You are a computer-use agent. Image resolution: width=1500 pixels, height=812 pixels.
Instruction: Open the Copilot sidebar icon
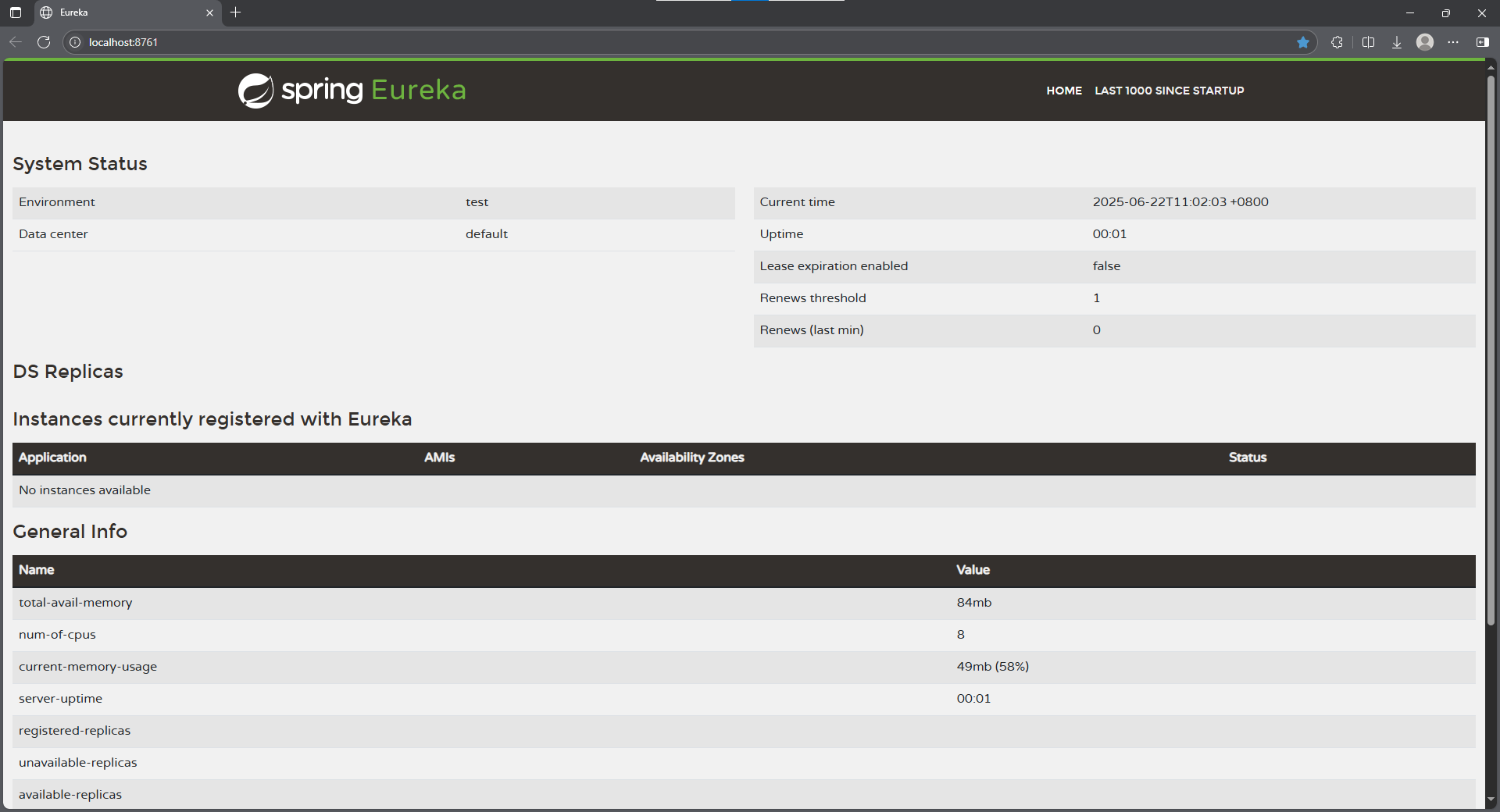[1483, 42]
